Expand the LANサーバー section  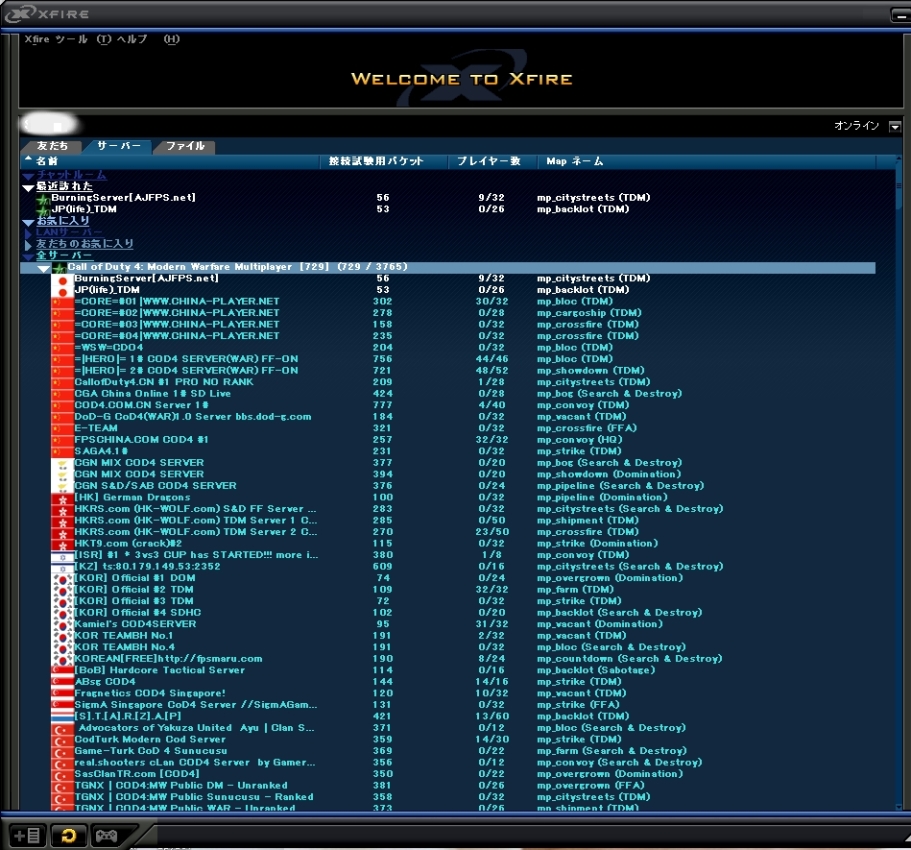[27, 233]
